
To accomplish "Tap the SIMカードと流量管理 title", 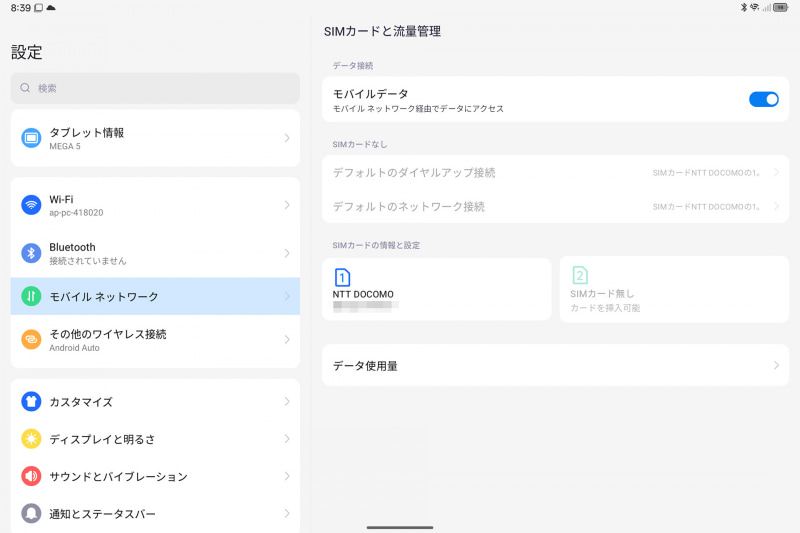I will click(382, 31).
